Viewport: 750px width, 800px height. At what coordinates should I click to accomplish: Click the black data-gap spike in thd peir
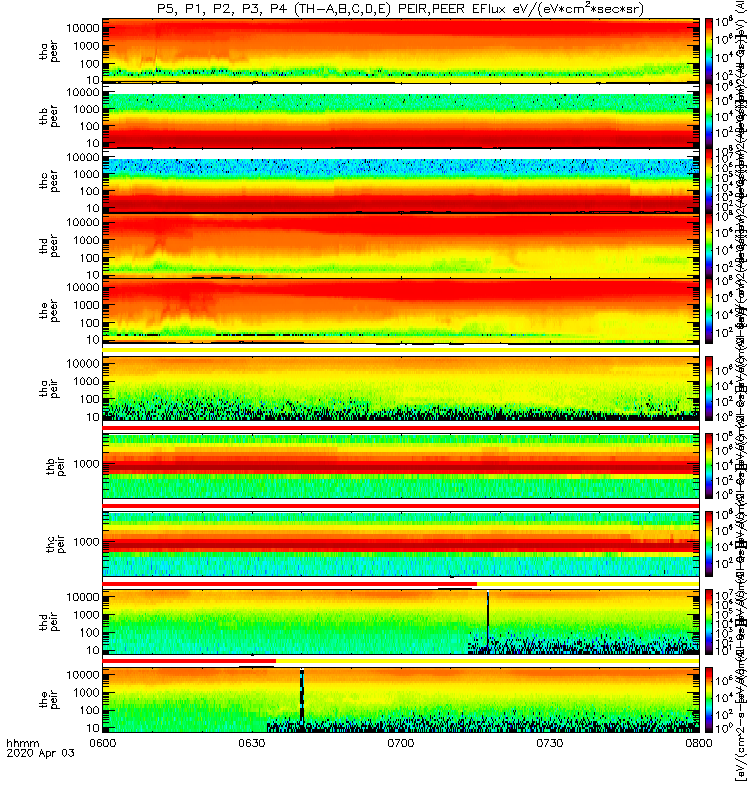[488, 622]
